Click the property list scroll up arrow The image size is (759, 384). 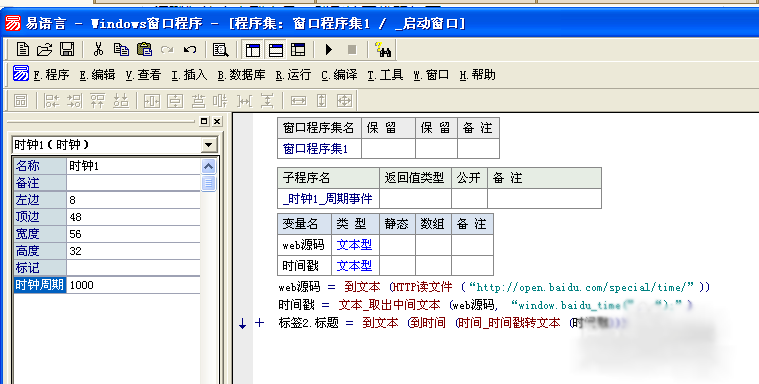208,167
